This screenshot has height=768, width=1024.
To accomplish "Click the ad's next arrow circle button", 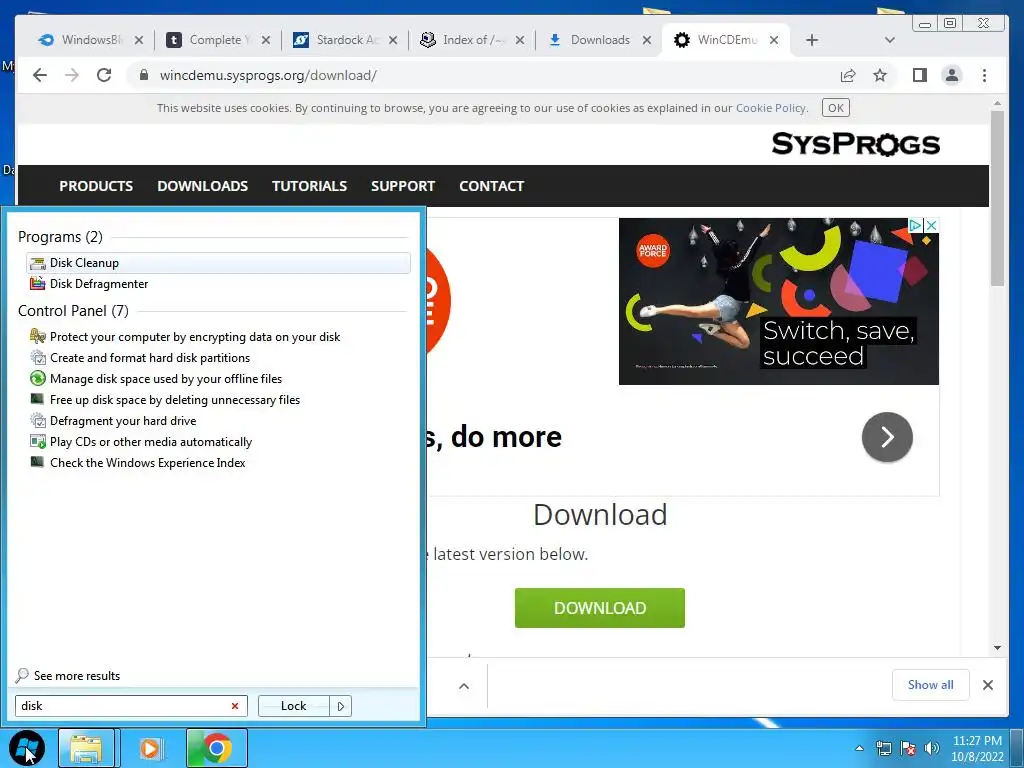I will 887,437.
